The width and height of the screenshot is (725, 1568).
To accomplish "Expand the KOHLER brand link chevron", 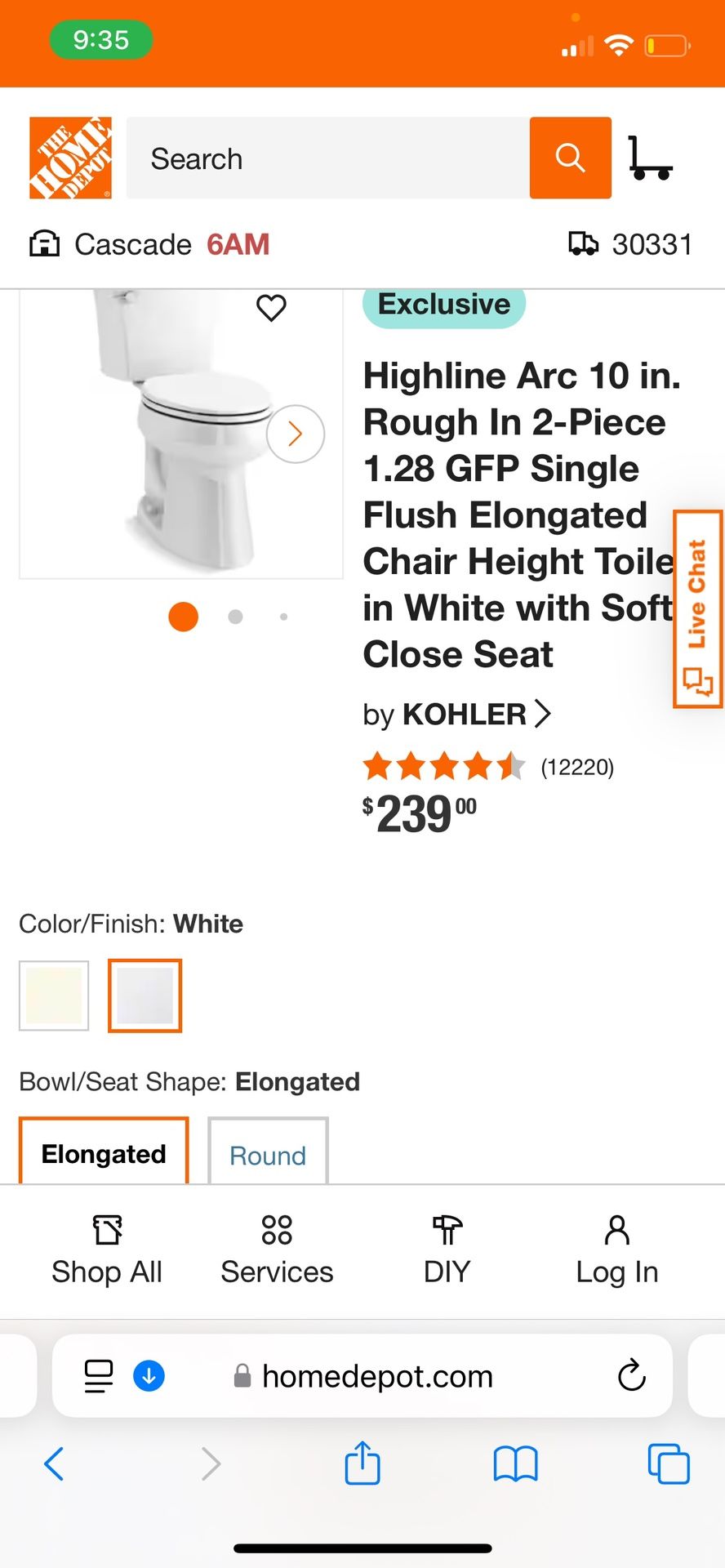I will [x=542, y=714].
